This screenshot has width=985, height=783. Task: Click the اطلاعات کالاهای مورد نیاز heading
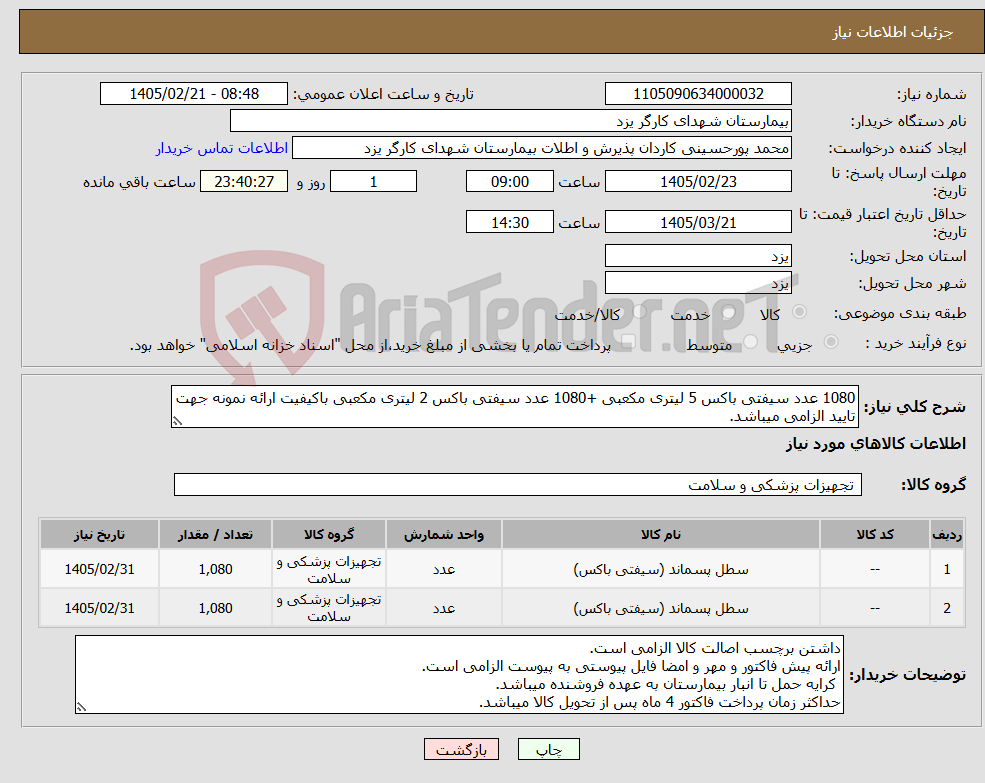pos(875,444)
